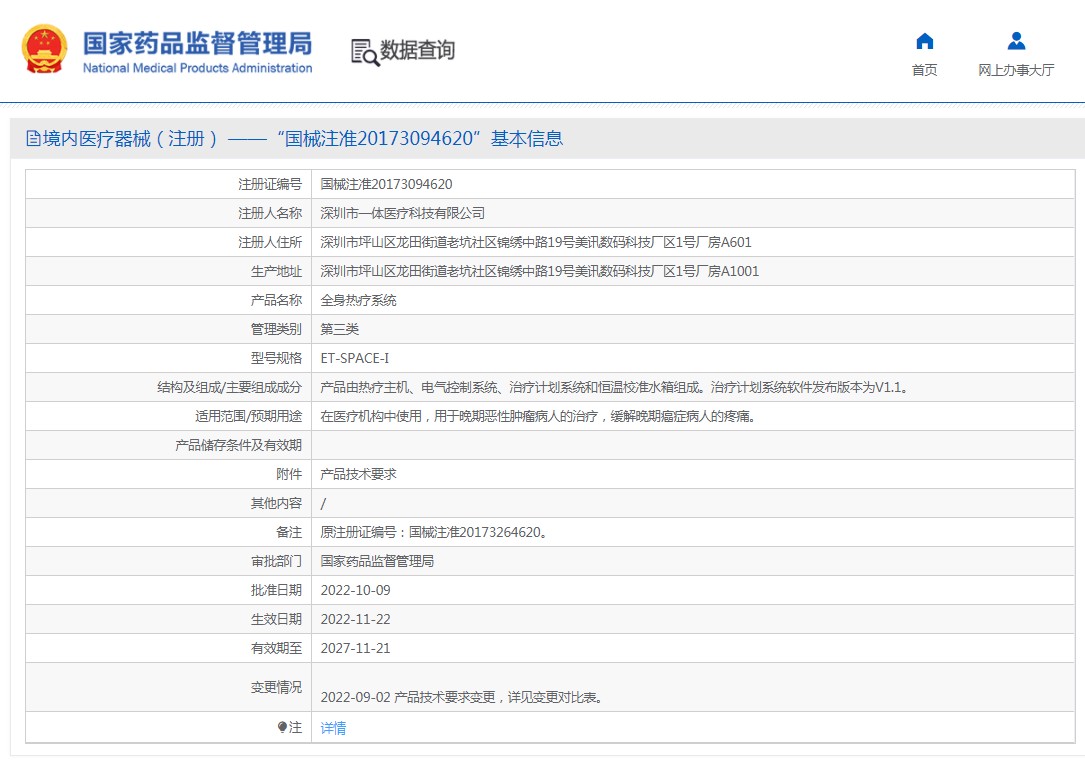Click the 网上办事大厅 text label
The height and width of the screenshot is (773, 1085).
tap(1016, 70)
